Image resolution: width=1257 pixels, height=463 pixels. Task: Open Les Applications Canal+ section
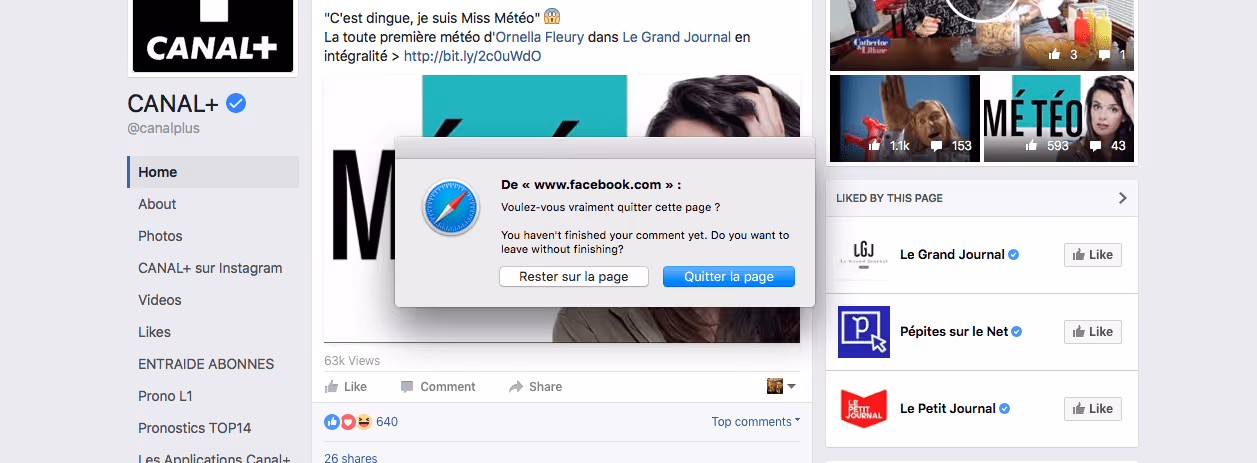[214, 459]
